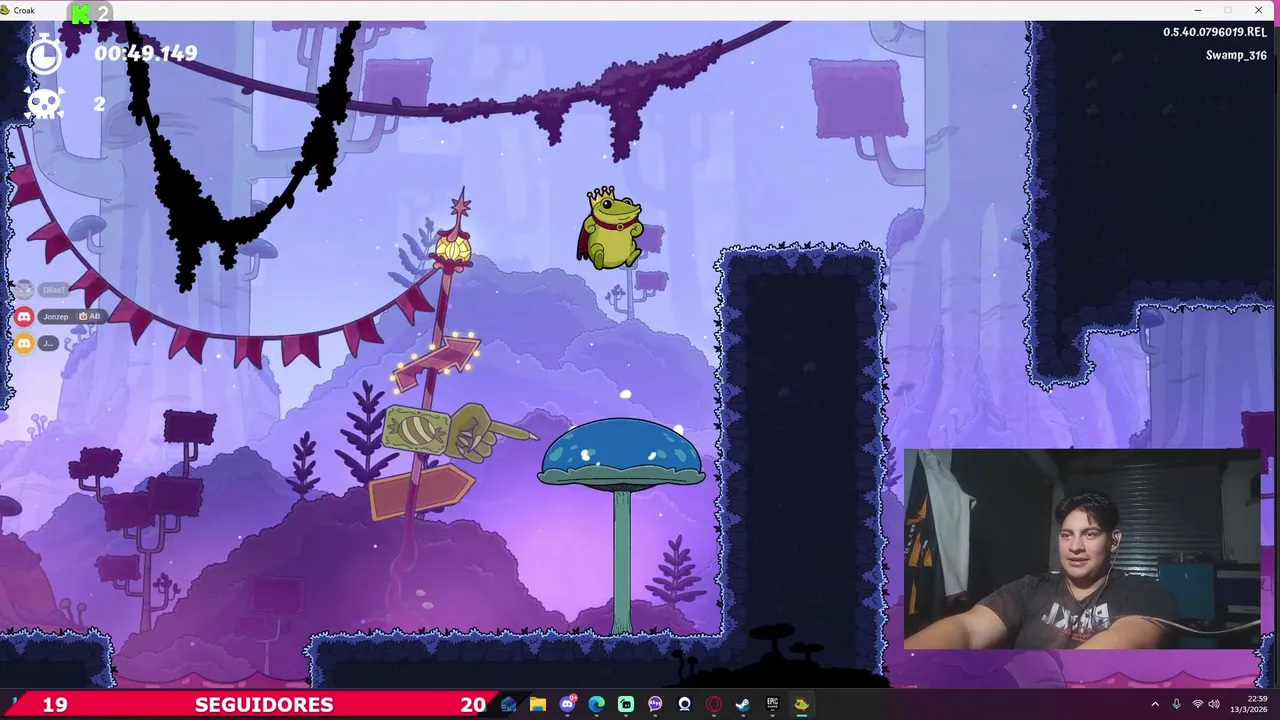Open Steam from the taskbar
The height and width of the screenshot is (720, 1280).
(x=743, y=704)
